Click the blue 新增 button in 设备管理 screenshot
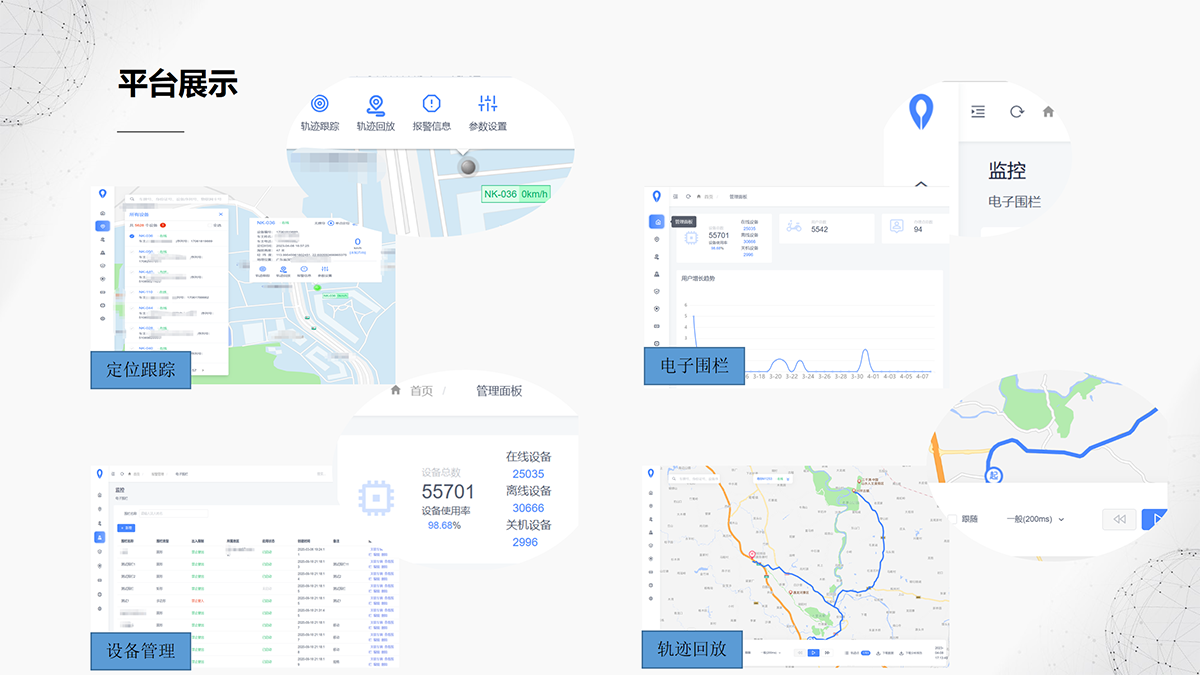The image size is (1200, 675). (126, 527)
